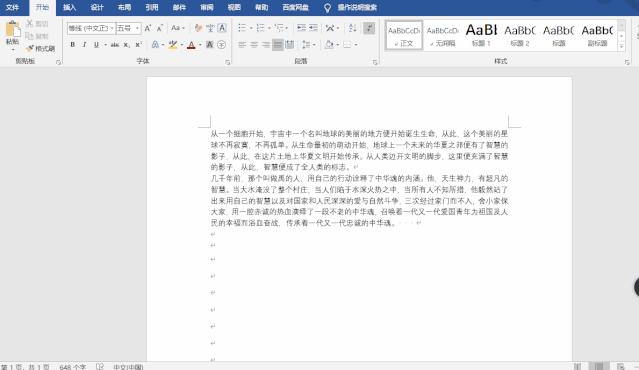This screenshot has height=370, width=639.
Task: Clear all formatting with eraser icon
Action: [x=198, y=28]
